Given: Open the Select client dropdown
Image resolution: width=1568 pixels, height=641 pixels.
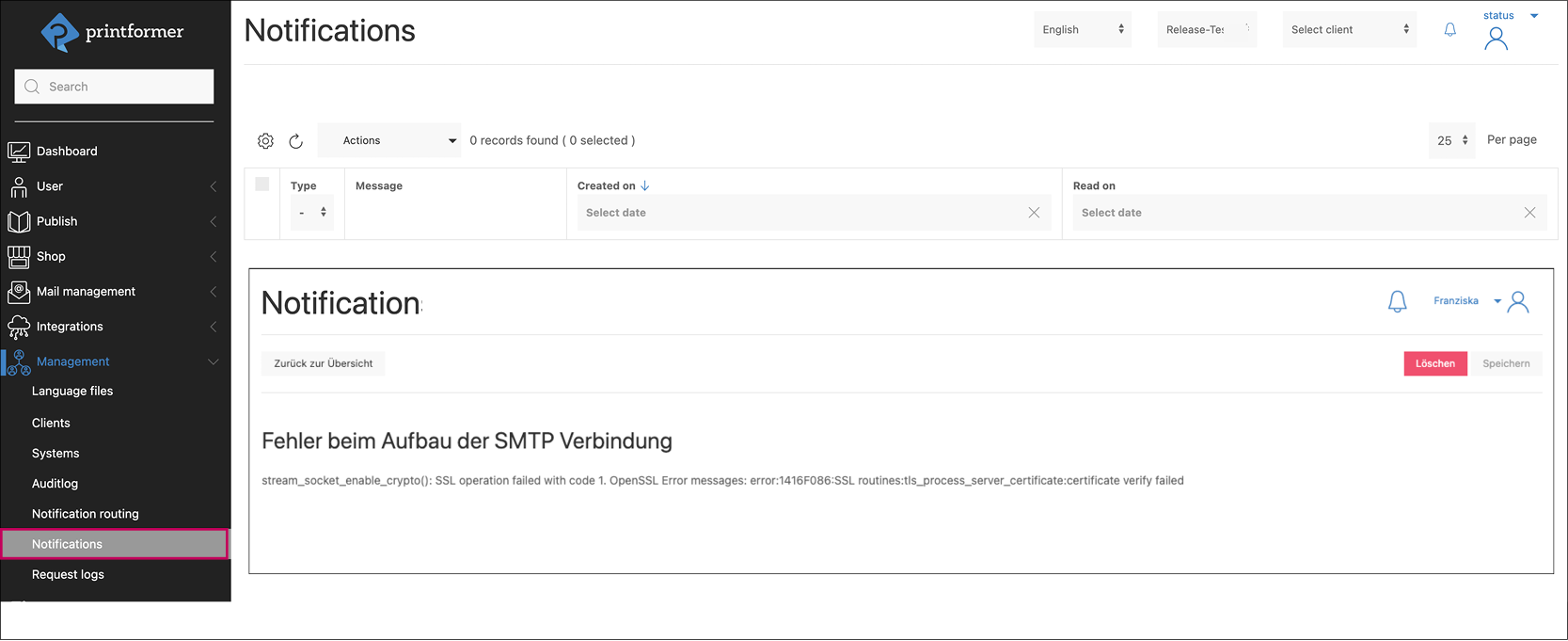Looking at the screenshot, I should (x=1349, y=30).
